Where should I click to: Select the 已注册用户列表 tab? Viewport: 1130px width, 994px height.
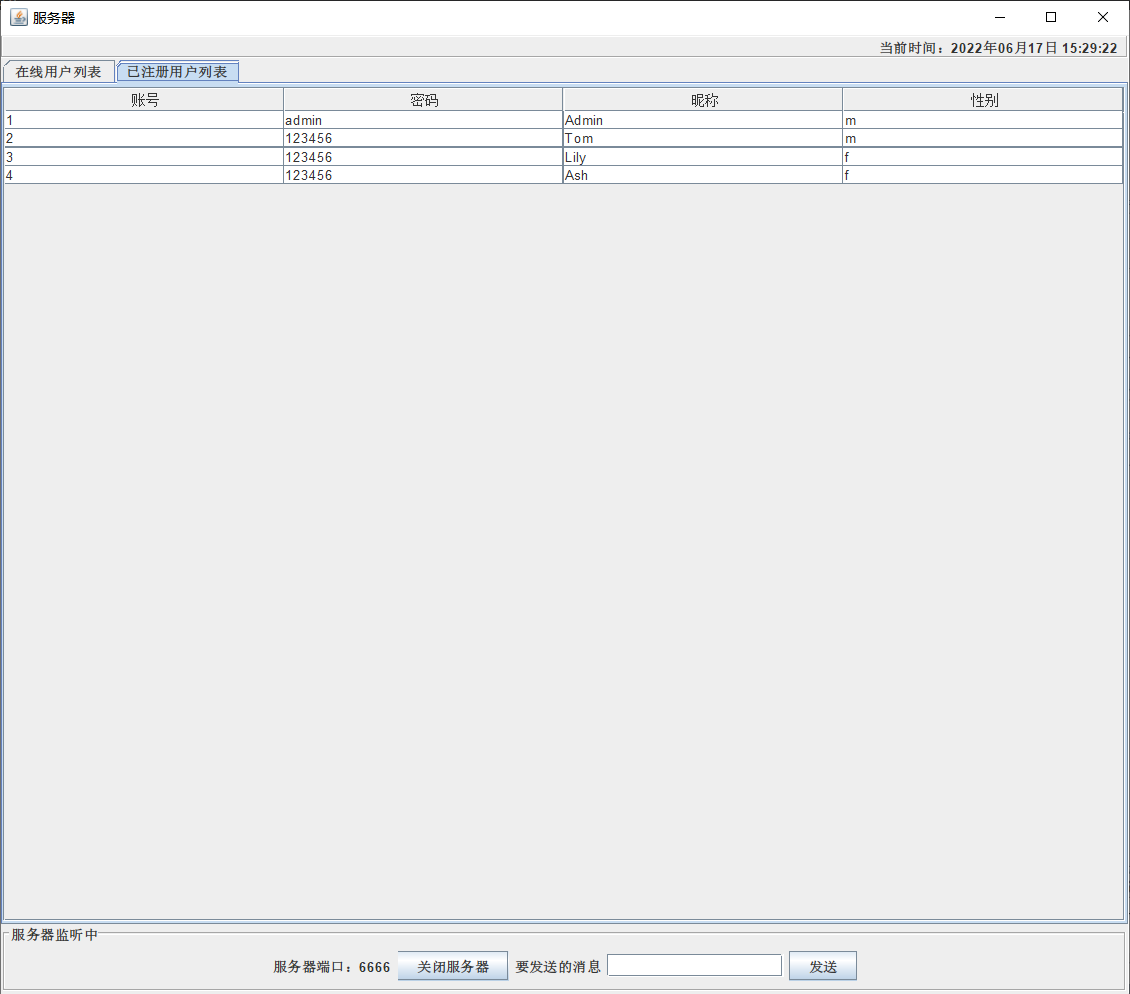click(177, 72)
